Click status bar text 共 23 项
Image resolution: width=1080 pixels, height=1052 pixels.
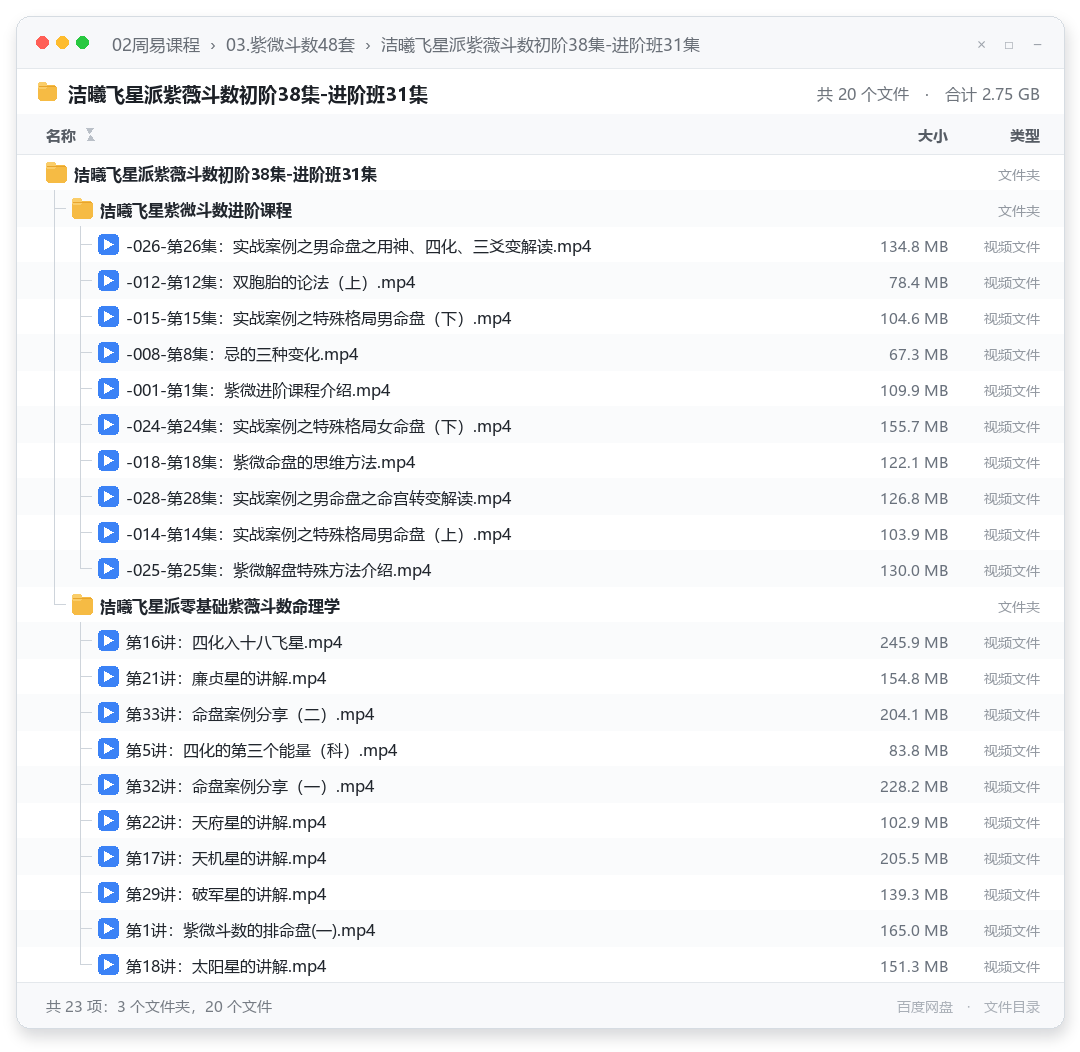pos(158,1007)
